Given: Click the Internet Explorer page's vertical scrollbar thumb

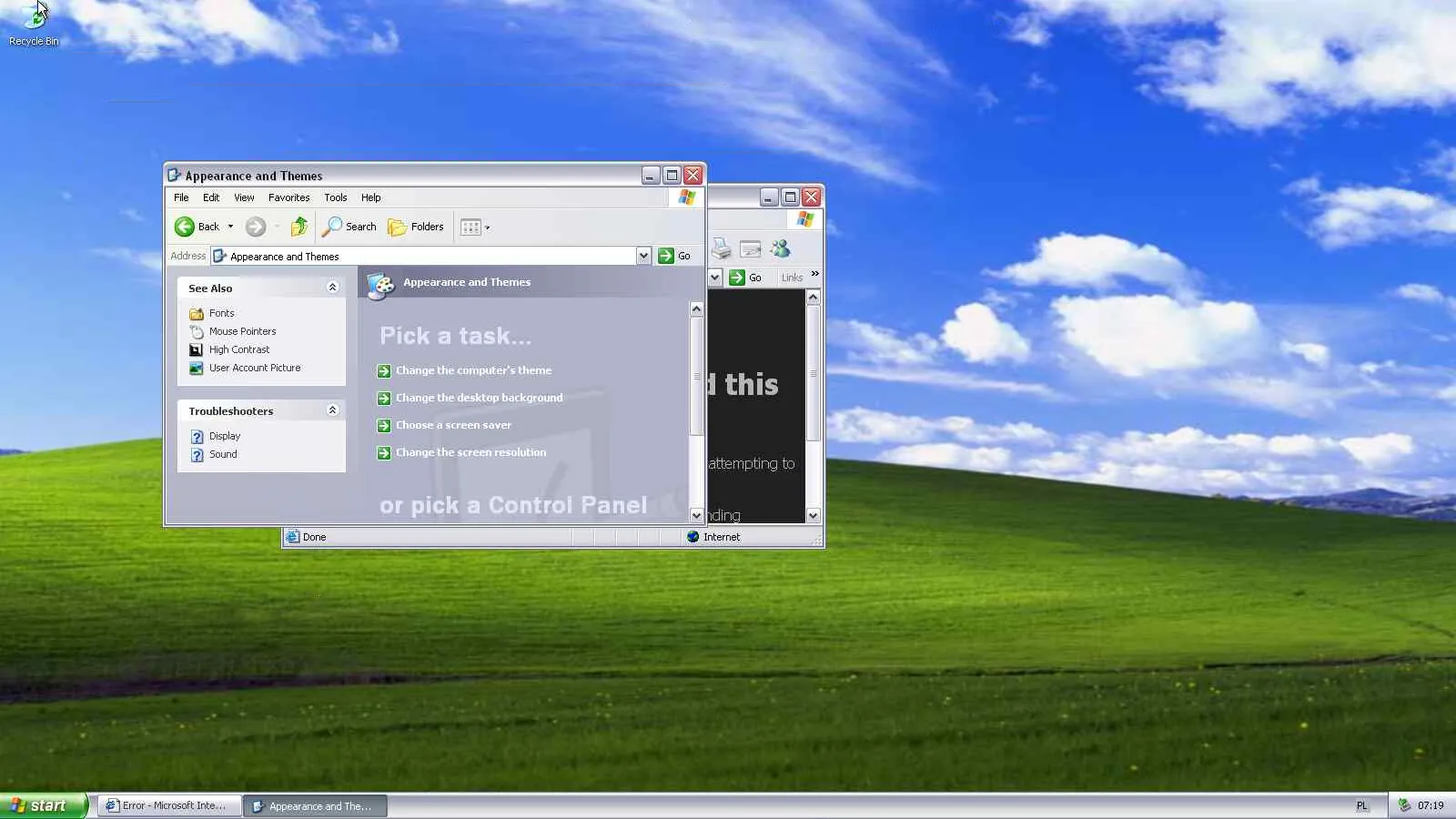Looking at the screenshot, I should (813, 374).
